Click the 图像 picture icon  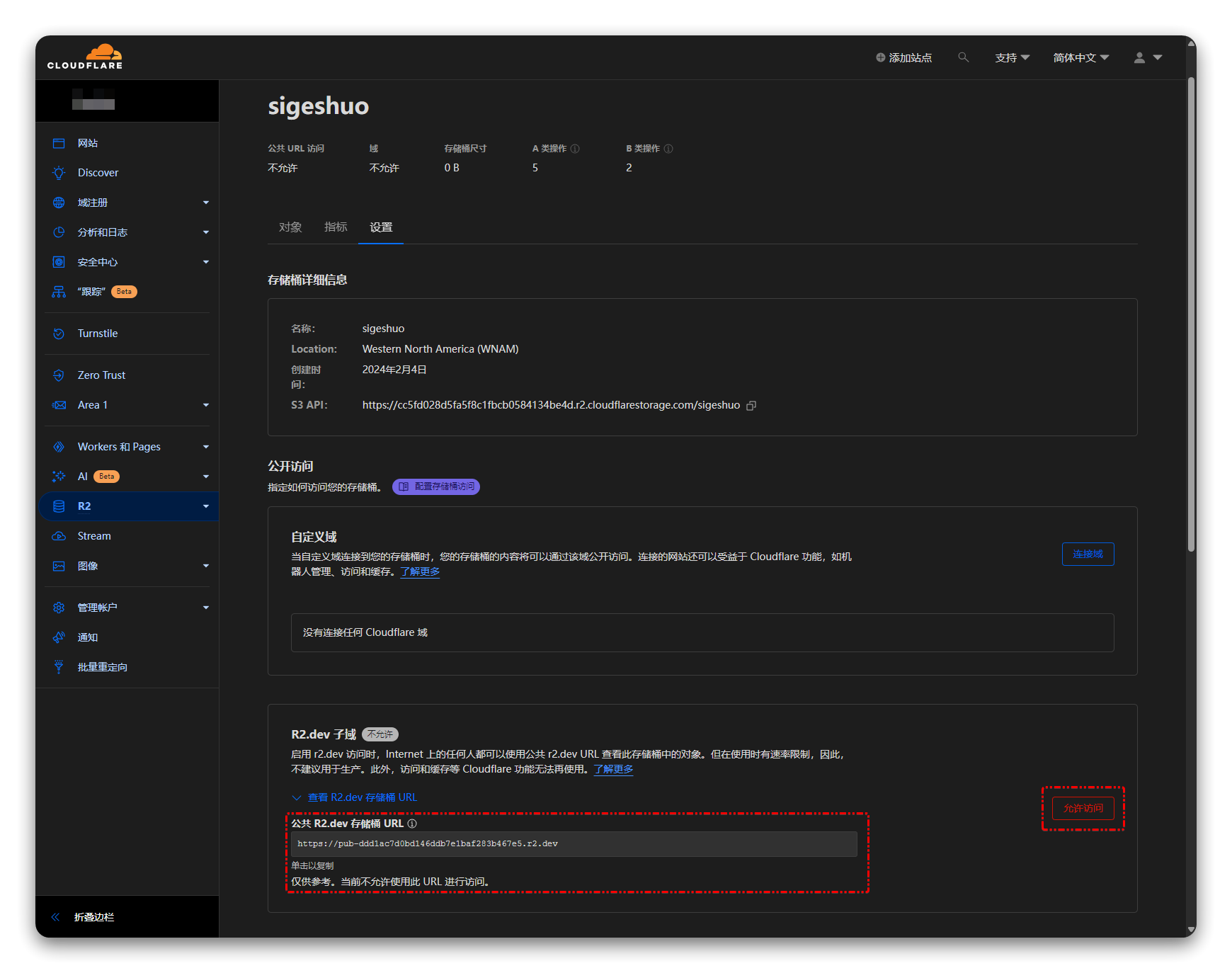tap(59, 566)
